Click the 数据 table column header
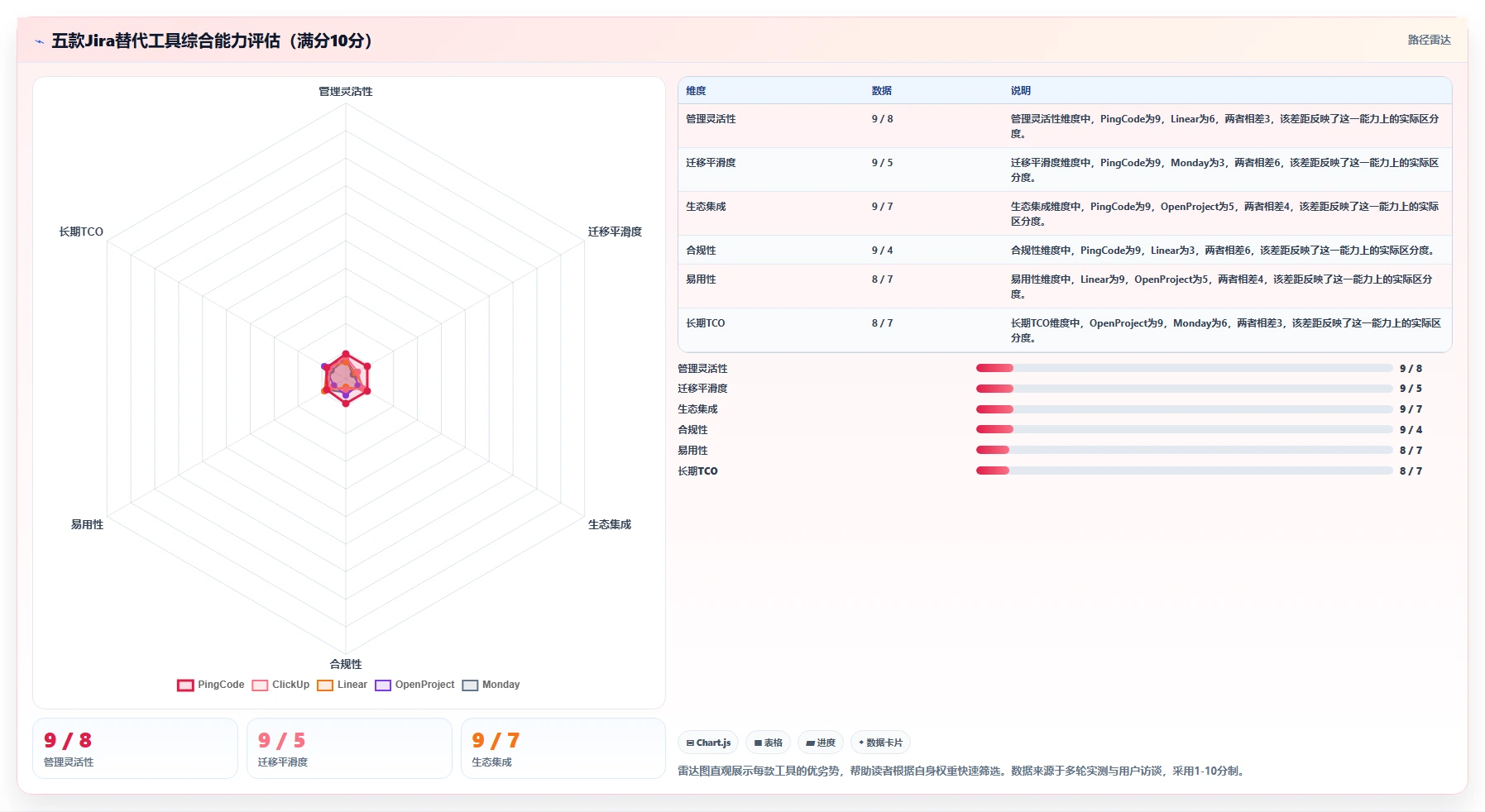1485x812 pixels. (881, 91)
